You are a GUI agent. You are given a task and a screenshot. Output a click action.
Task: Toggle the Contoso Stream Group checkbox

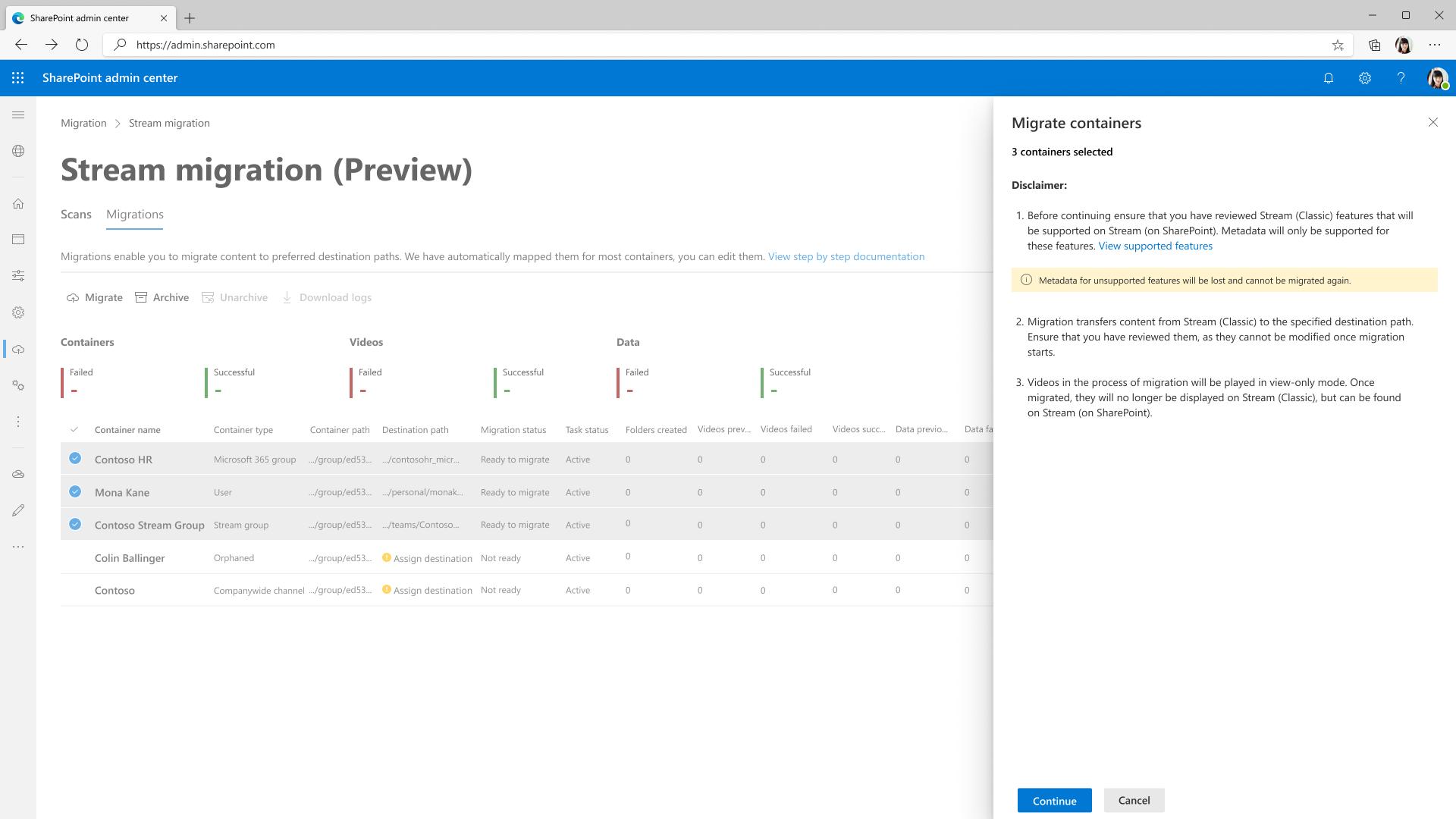point(75,523)
